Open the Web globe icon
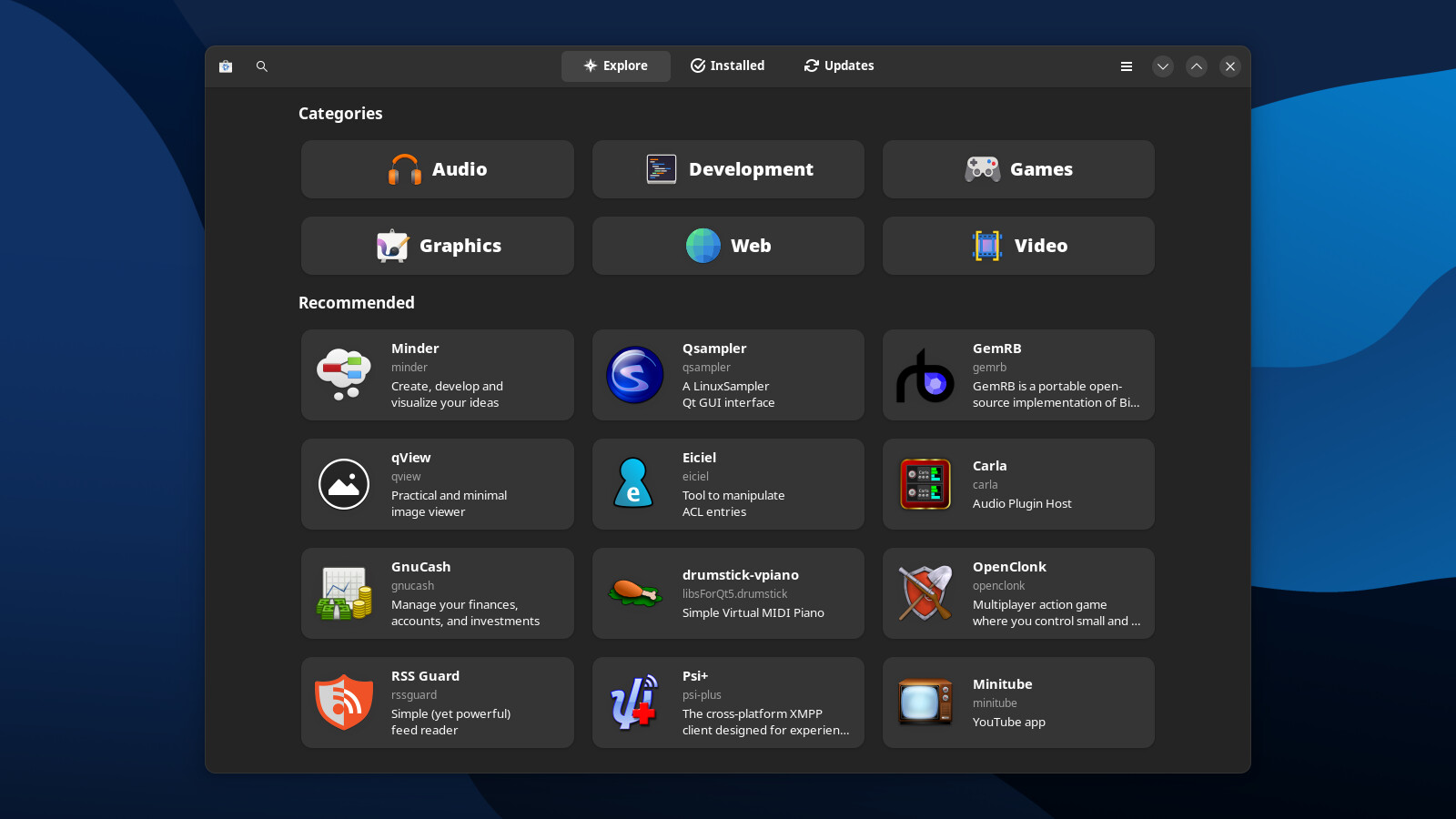Screen dimensions: 1456x819 [703, 246]
